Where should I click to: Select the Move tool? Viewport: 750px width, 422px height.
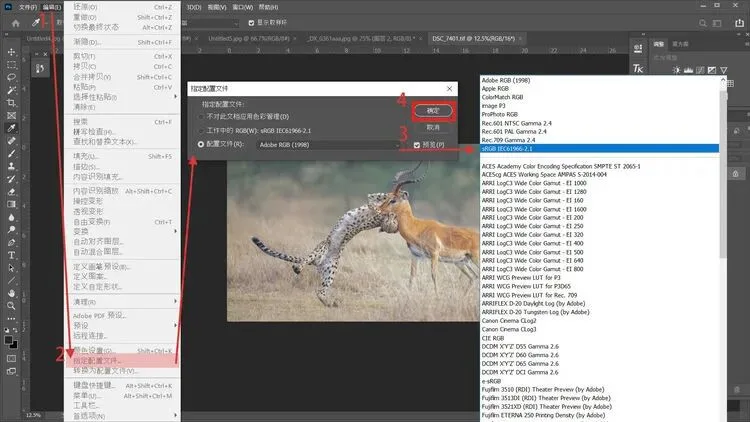(x=11, y=52)
